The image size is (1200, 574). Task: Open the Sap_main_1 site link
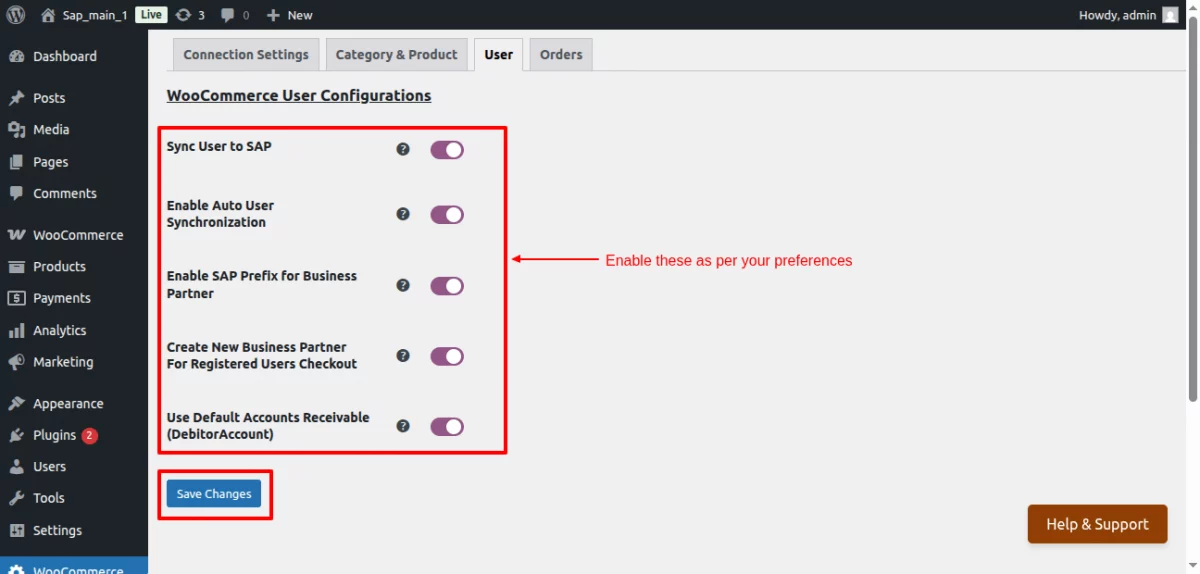pos(95,15)
